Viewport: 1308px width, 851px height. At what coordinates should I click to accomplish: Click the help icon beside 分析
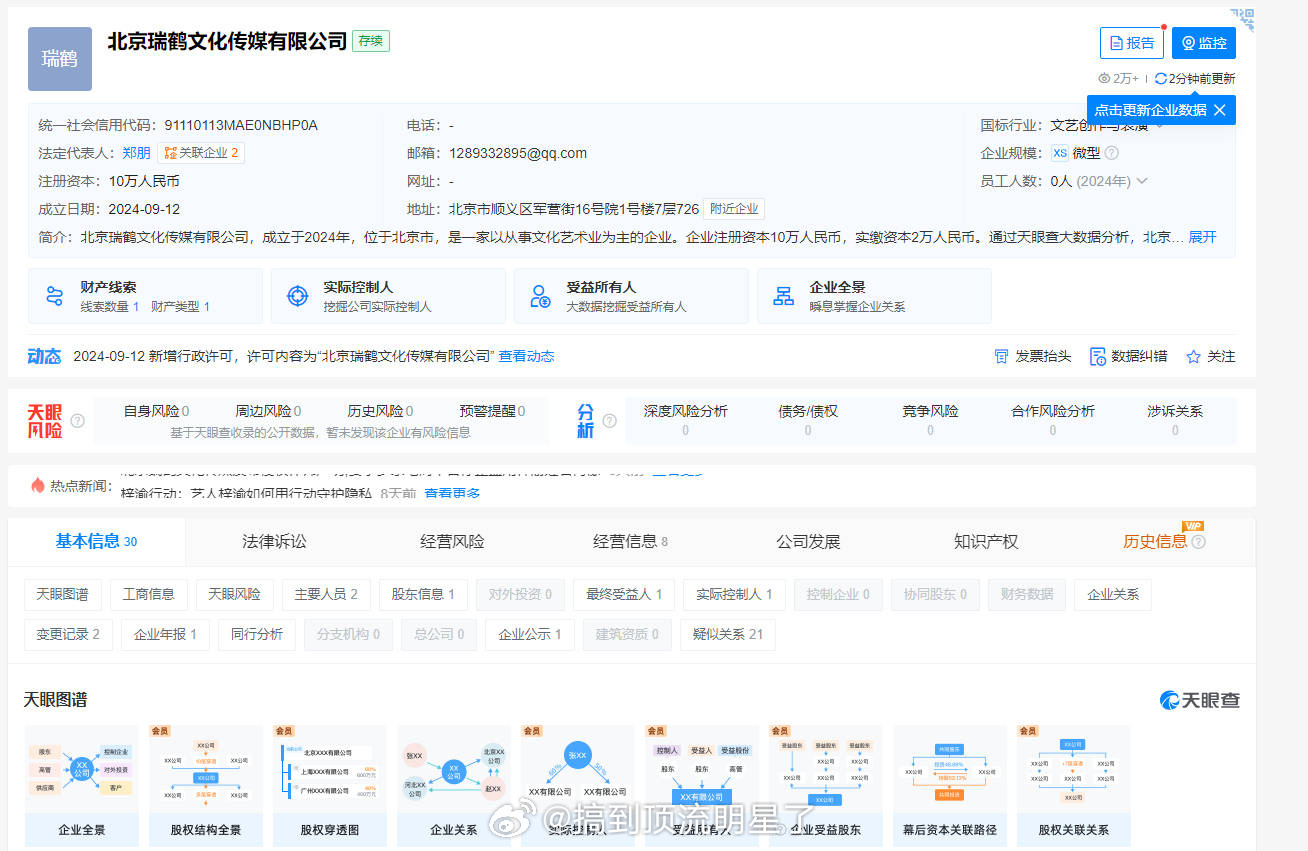[x=609, y=421]
